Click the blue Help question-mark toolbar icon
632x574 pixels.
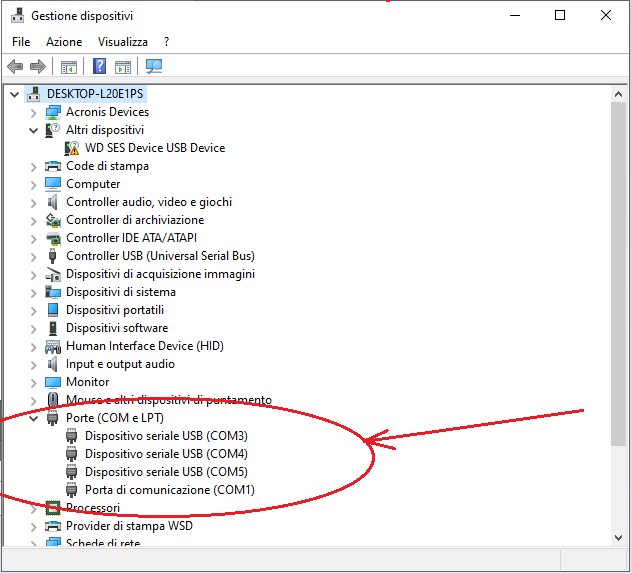[100, 66]
